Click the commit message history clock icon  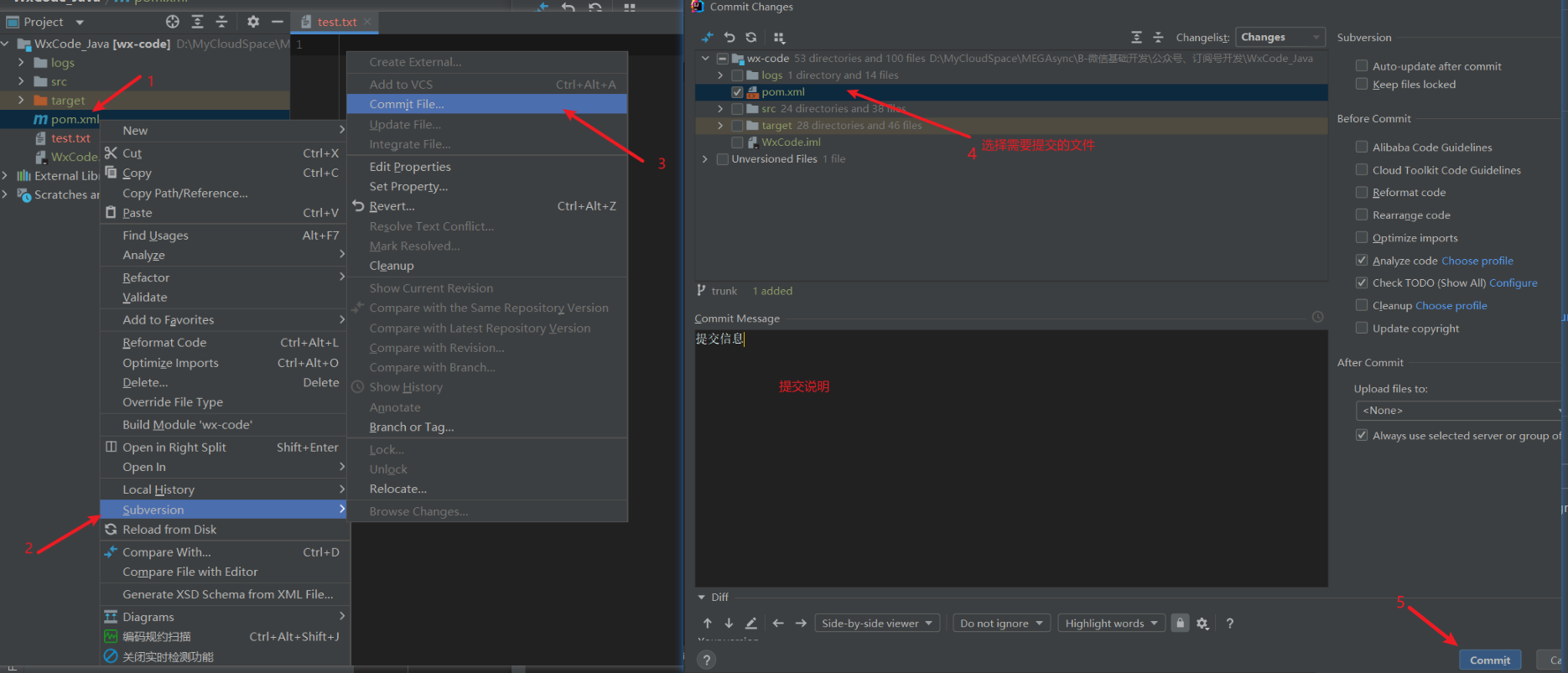(1317, 317)
